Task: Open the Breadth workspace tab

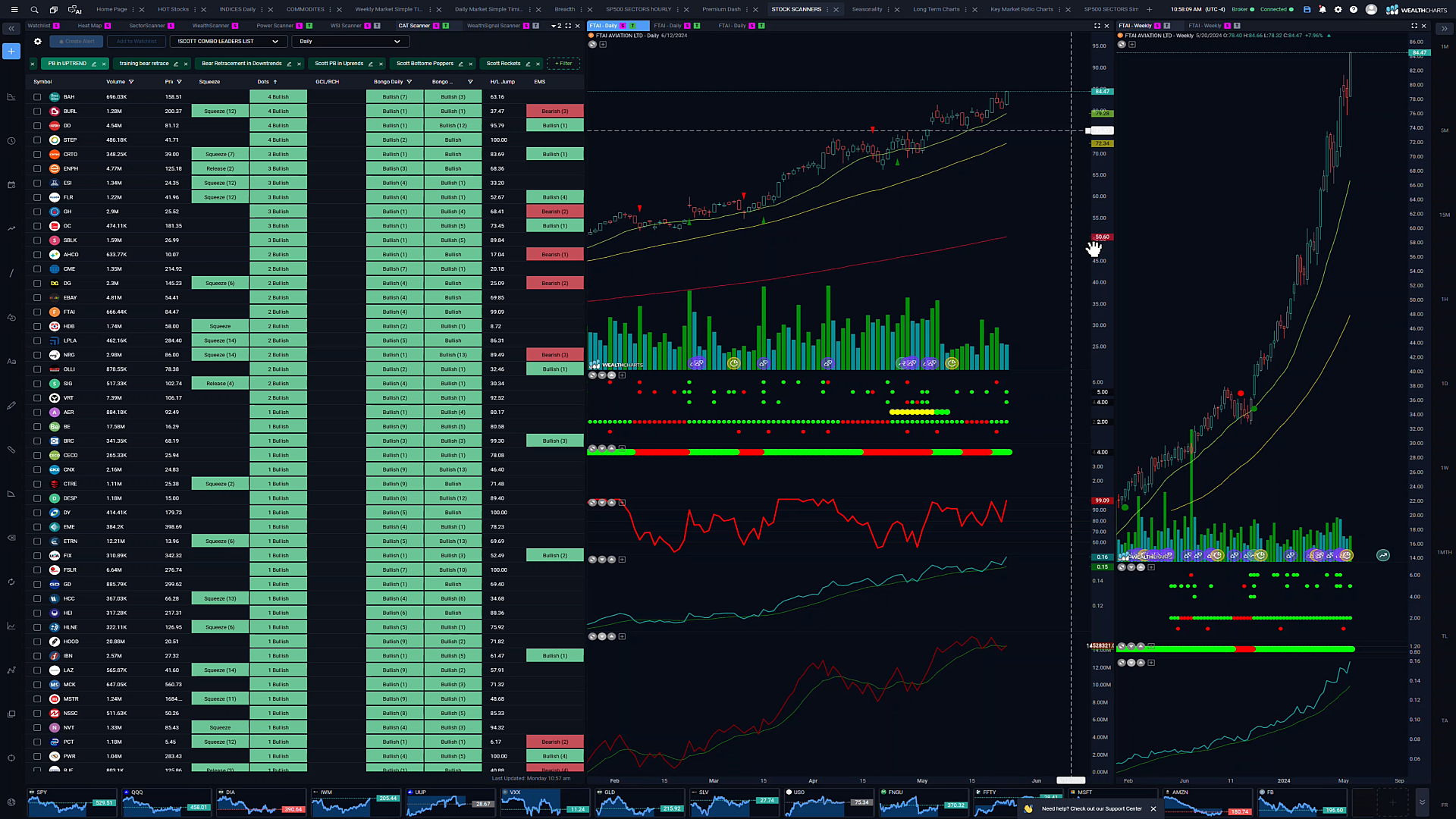Action: click(564, 10)
